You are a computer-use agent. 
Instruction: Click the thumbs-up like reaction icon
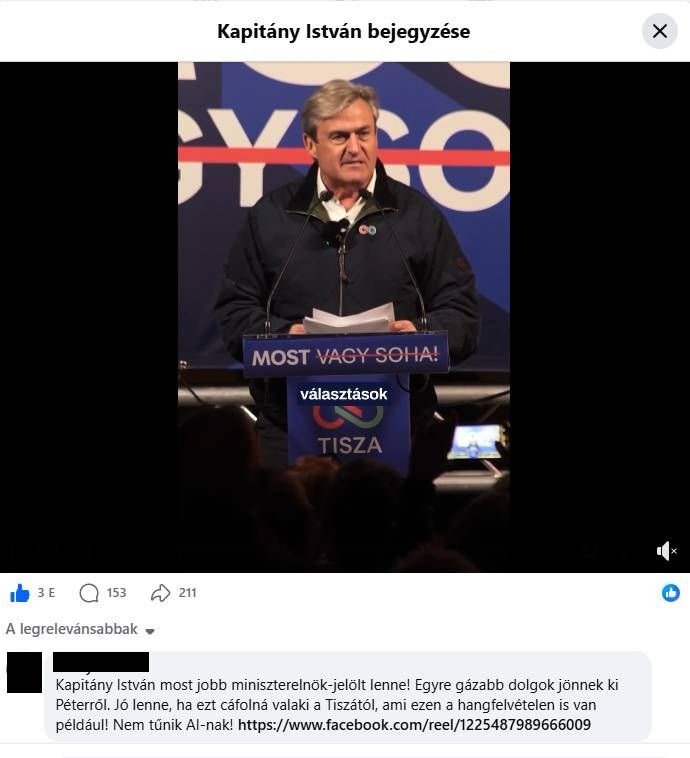[x=20, y=593]
